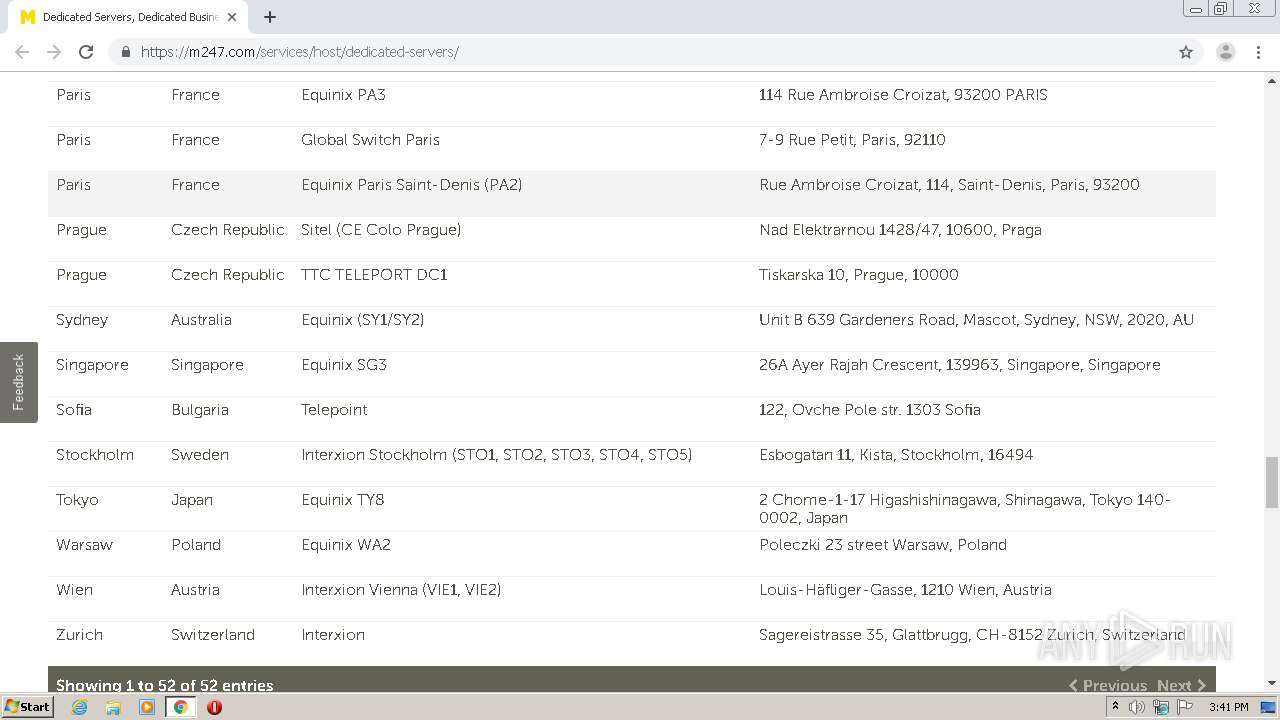
Task: Select address 'Tiskarska 10, Prague, 10000'
Action: click(x=858, y=275)
